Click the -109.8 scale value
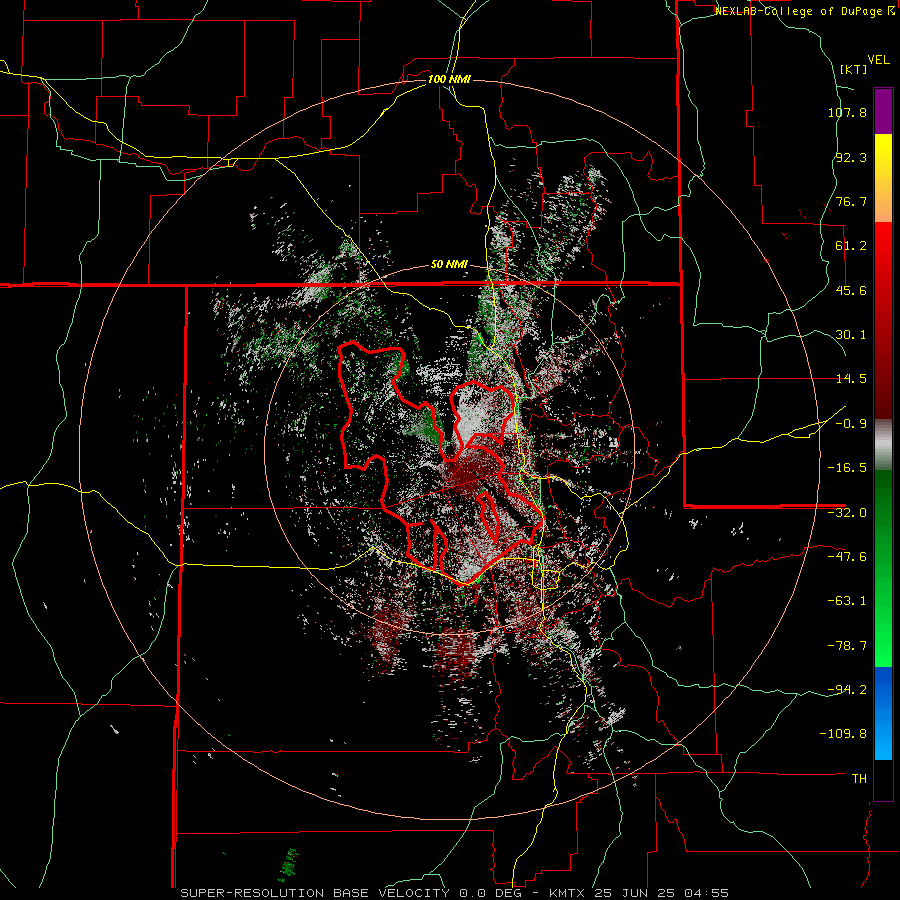900x900 pixels. [x=844, y=734]
